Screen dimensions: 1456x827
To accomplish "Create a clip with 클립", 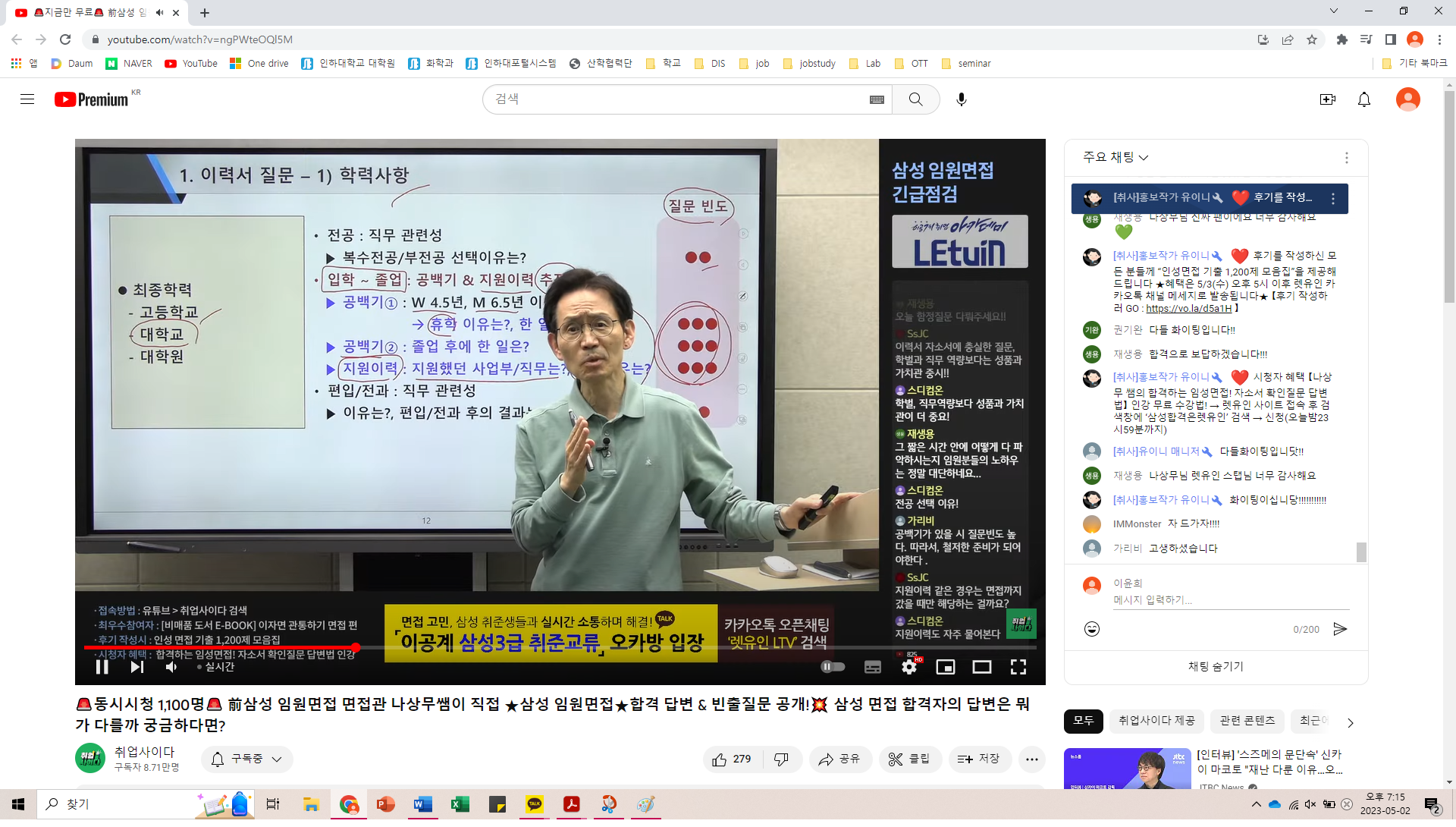I will (x=909, y=759).
